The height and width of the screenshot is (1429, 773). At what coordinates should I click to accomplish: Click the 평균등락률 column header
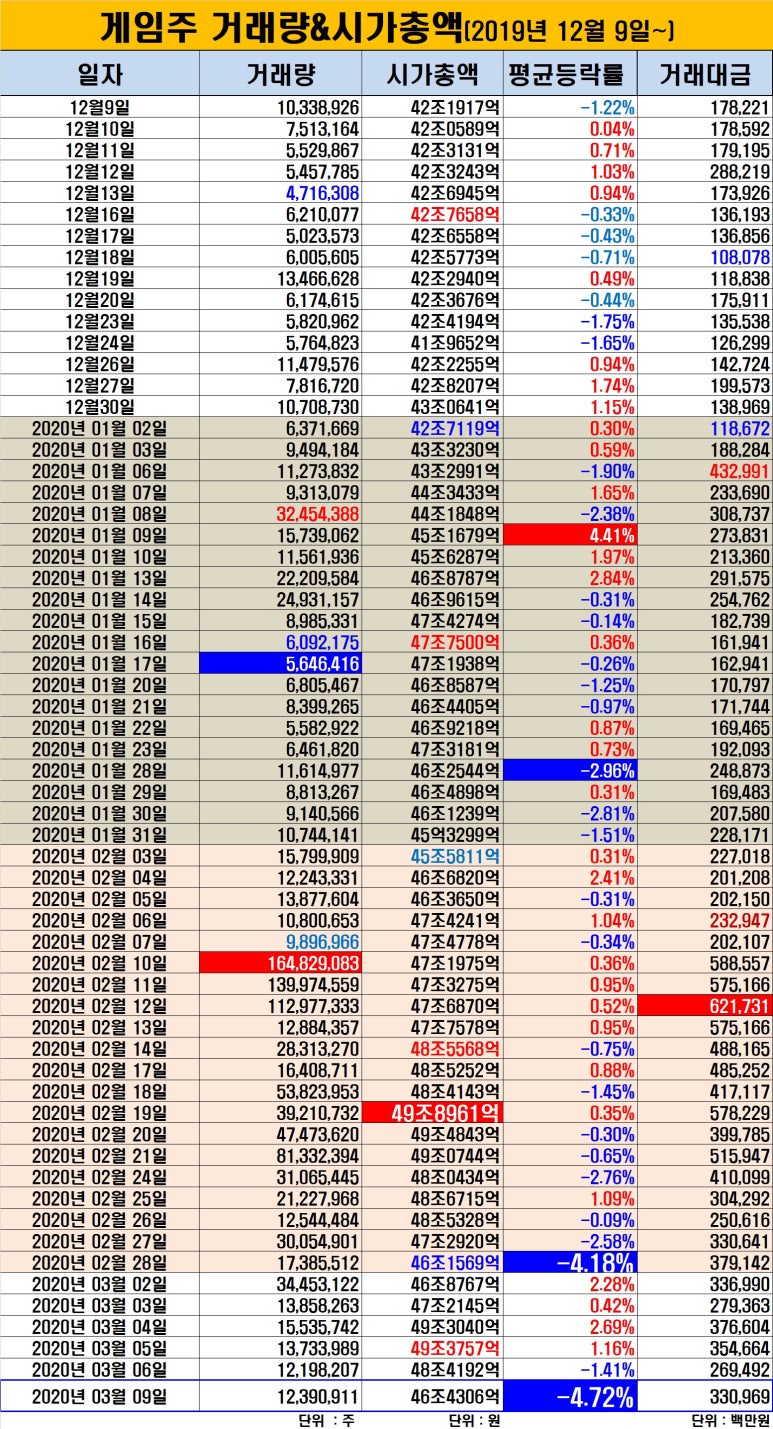[x=570, y=75]
